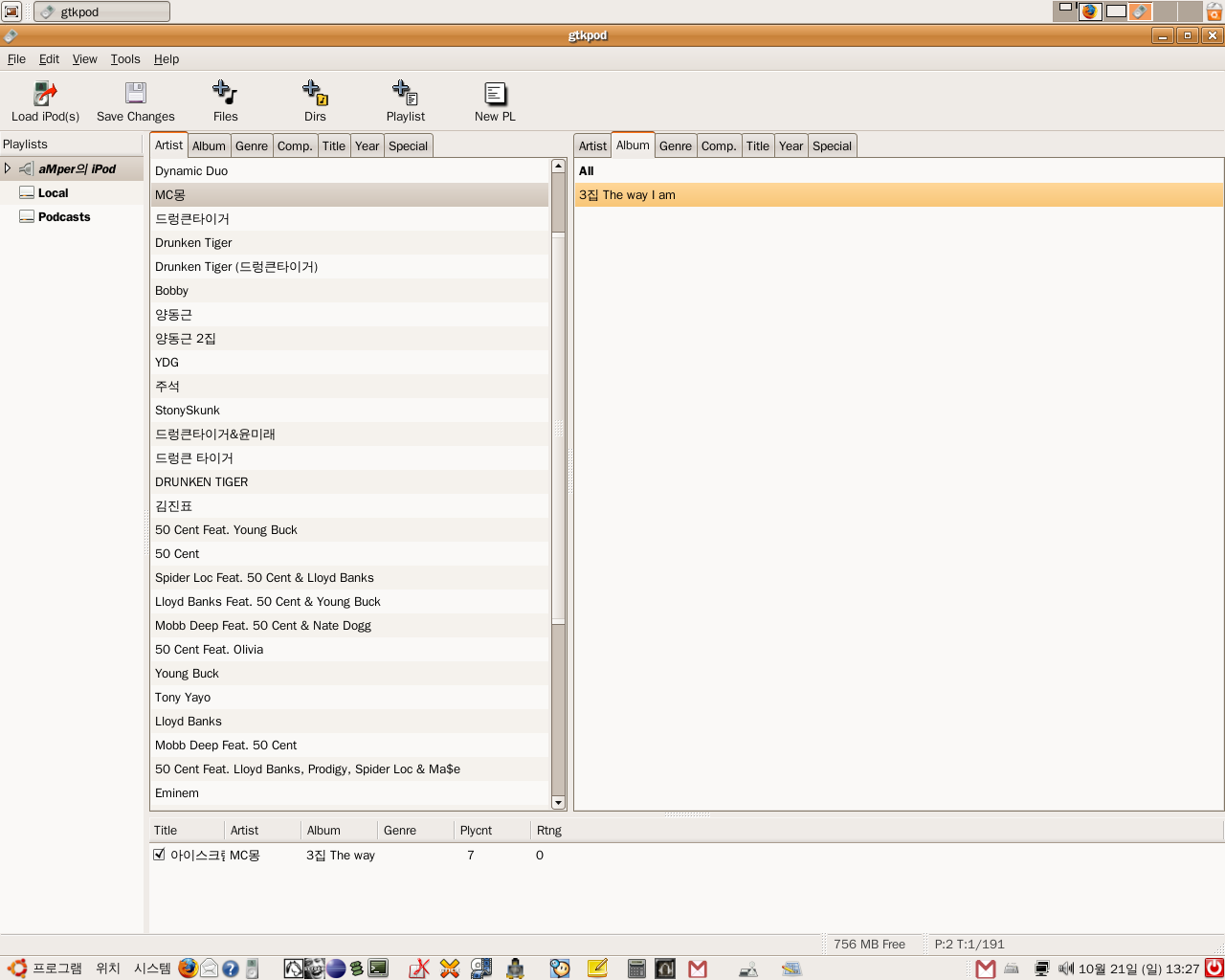Open the volume speaker tray icon
The height and width of the screenshot is (980, 1225).
click(1066, 969)
